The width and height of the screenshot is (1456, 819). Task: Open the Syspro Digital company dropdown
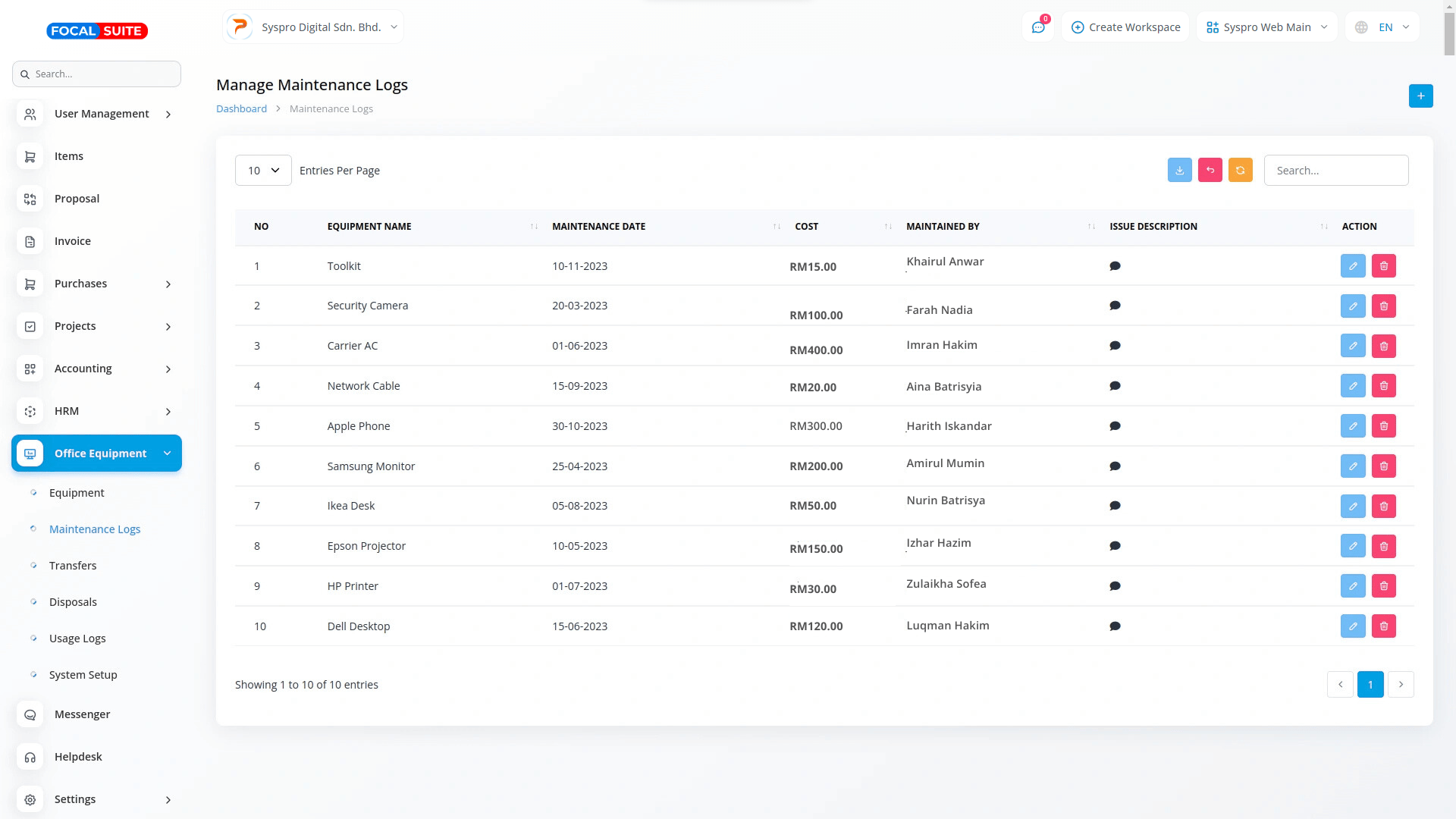313,27
